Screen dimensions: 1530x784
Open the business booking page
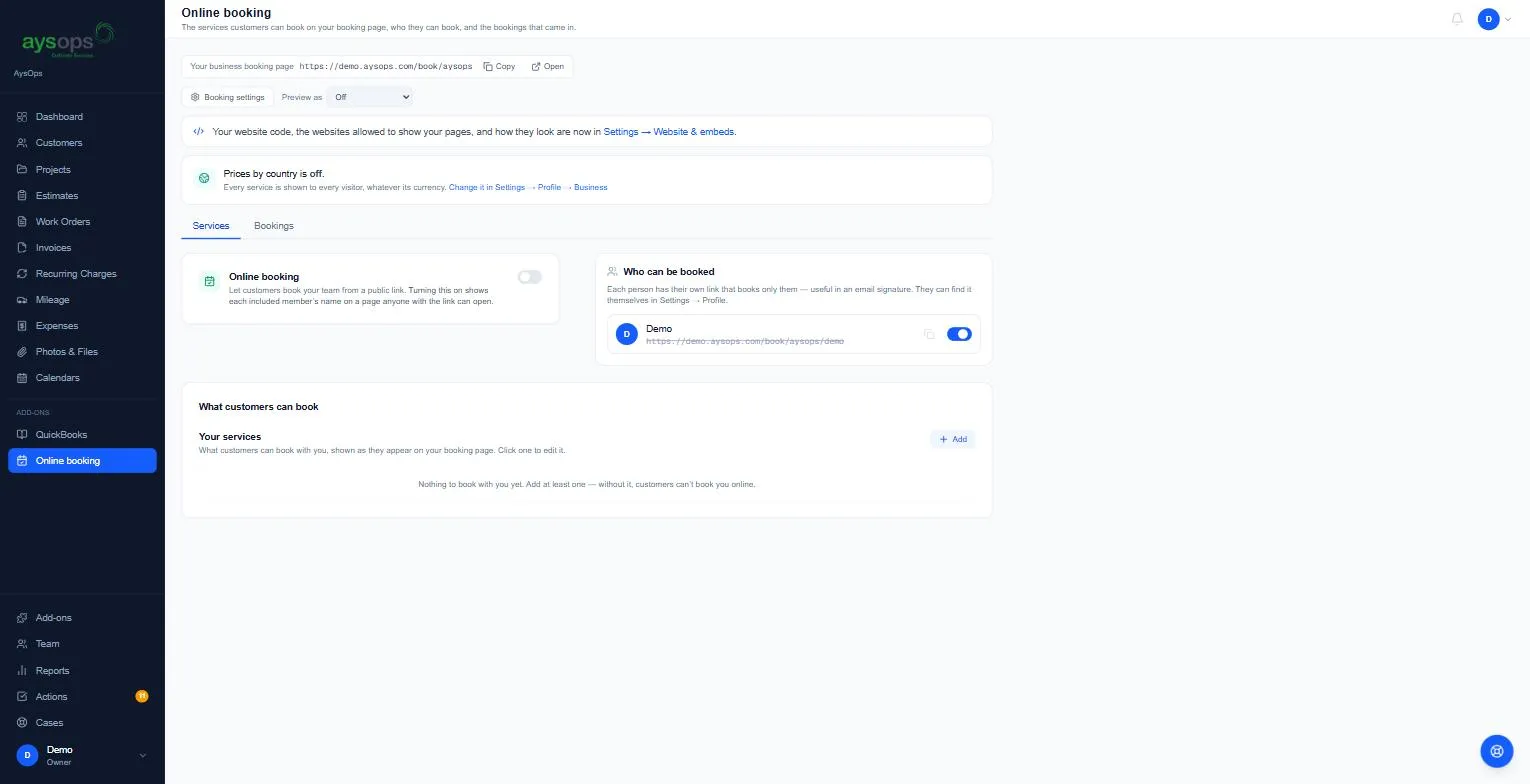(547, 66)
